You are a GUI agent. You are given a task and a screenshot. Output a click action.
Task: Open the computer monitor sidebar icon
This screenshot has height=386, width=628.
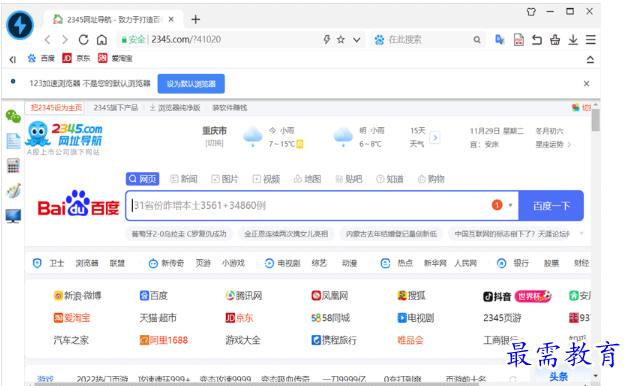pyautogui.click(x=13, y=216)
